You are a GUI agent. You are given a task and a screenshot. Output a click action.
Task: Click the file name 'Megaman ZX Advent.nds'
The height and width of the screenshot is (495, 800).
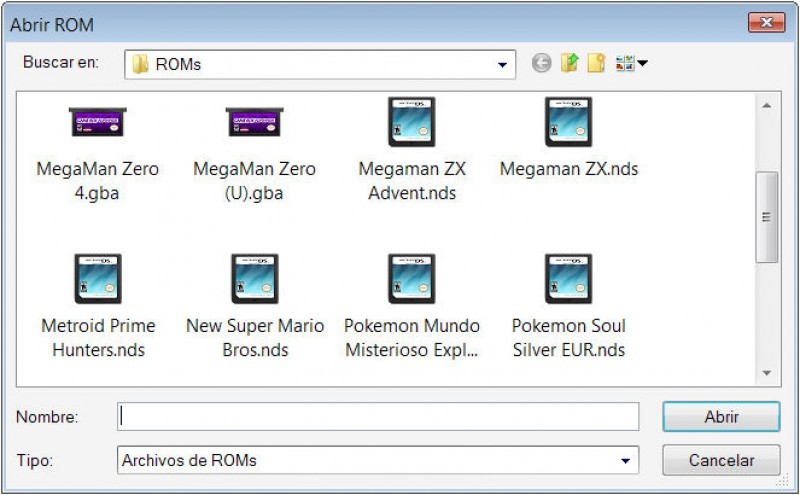(412, 181)
